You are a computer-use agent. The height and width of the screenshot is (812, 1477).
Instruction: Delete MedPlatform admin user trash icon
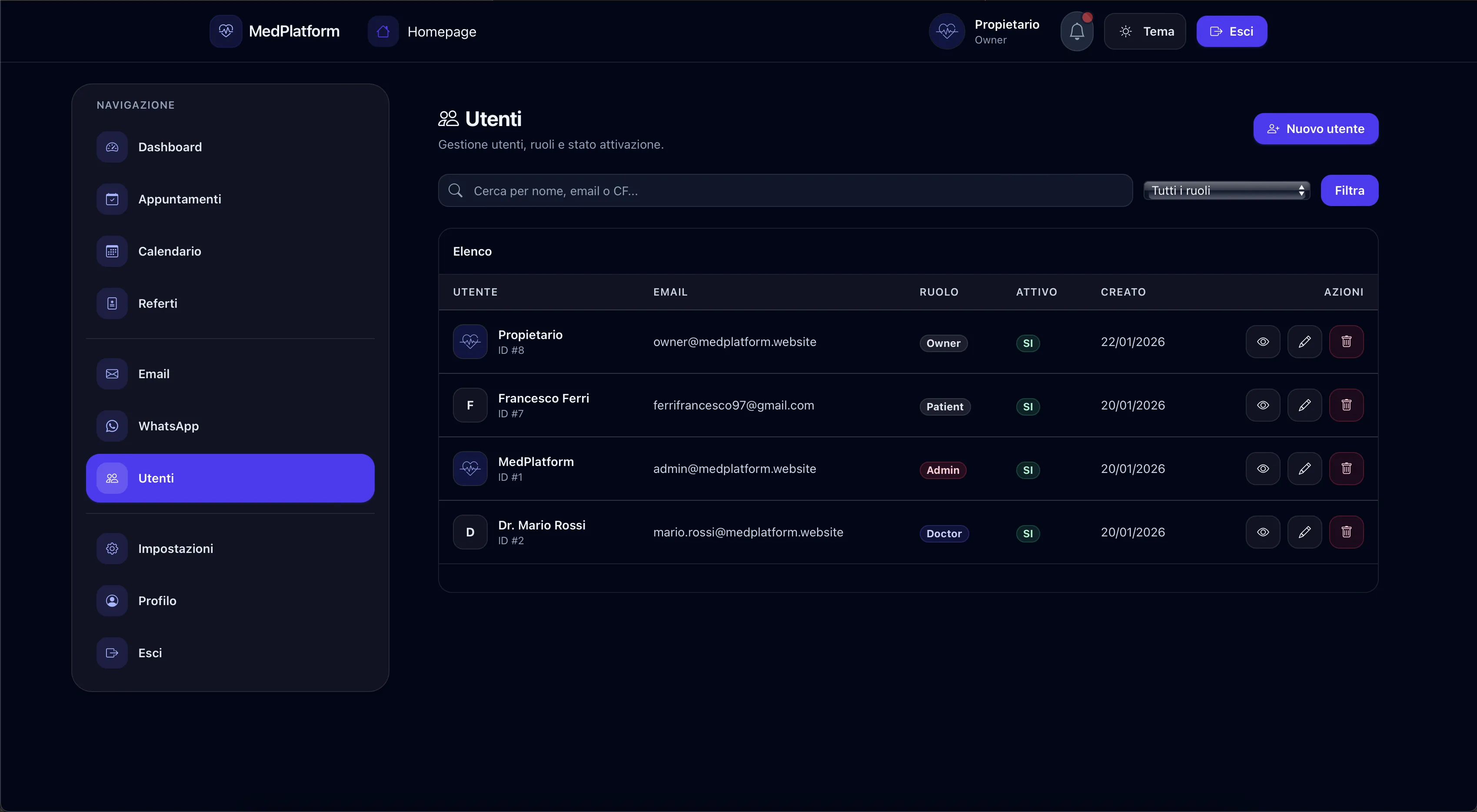coord(1346,469)
